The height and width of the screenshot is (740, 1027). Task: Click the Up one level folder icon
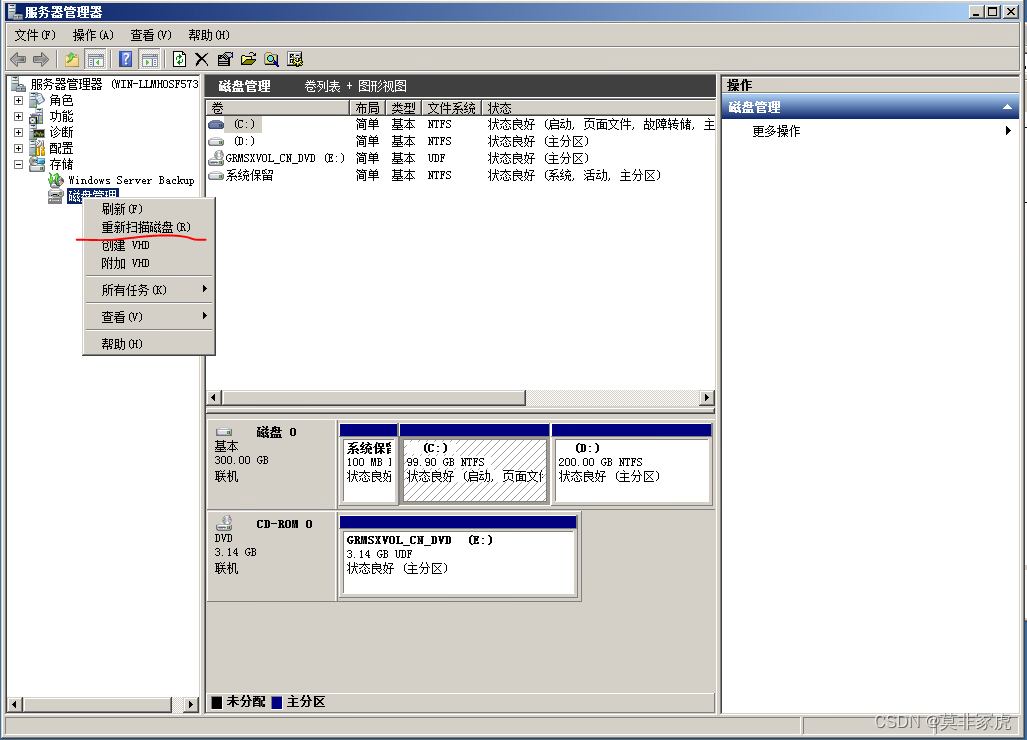tap(72, 59)
